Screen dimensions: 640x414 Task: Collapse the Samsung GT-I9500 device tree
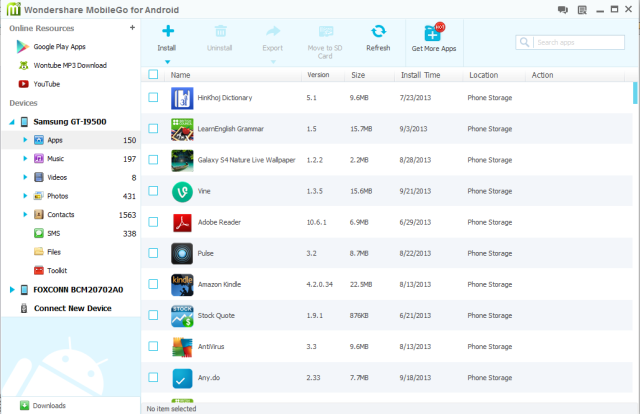[12, 122]
